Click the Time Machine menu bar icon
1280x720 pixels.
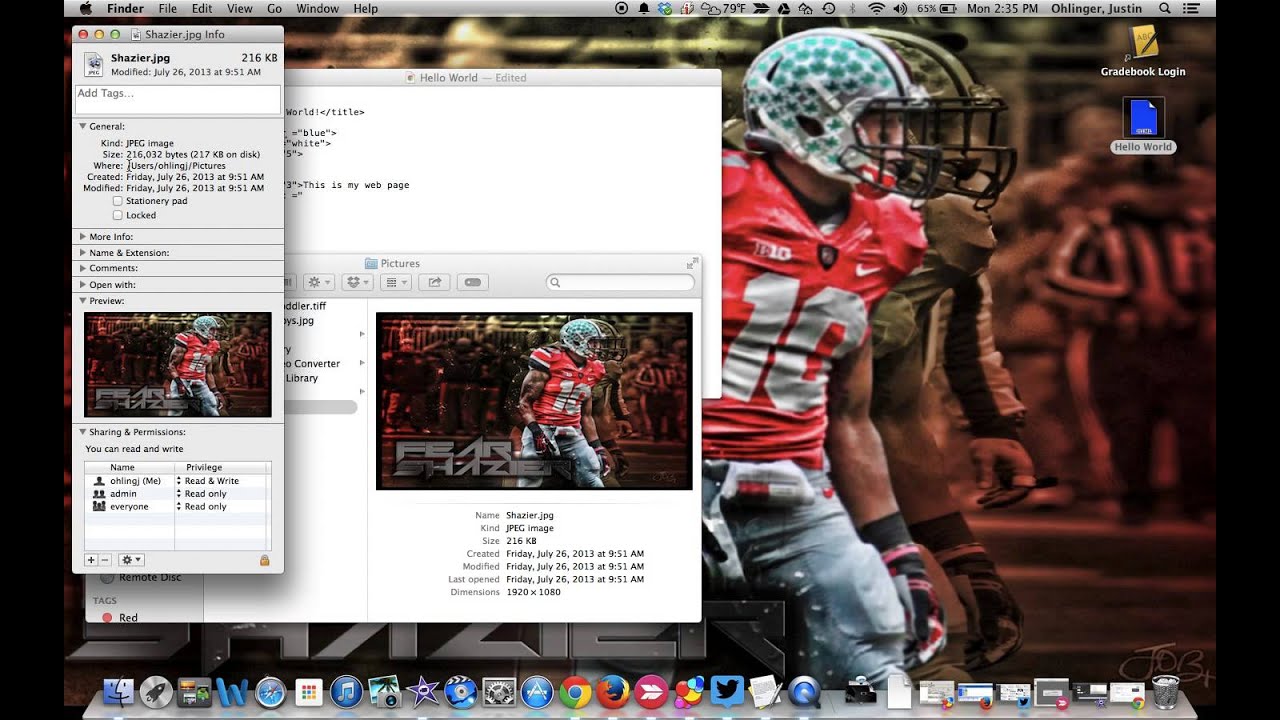click(828, 8)
